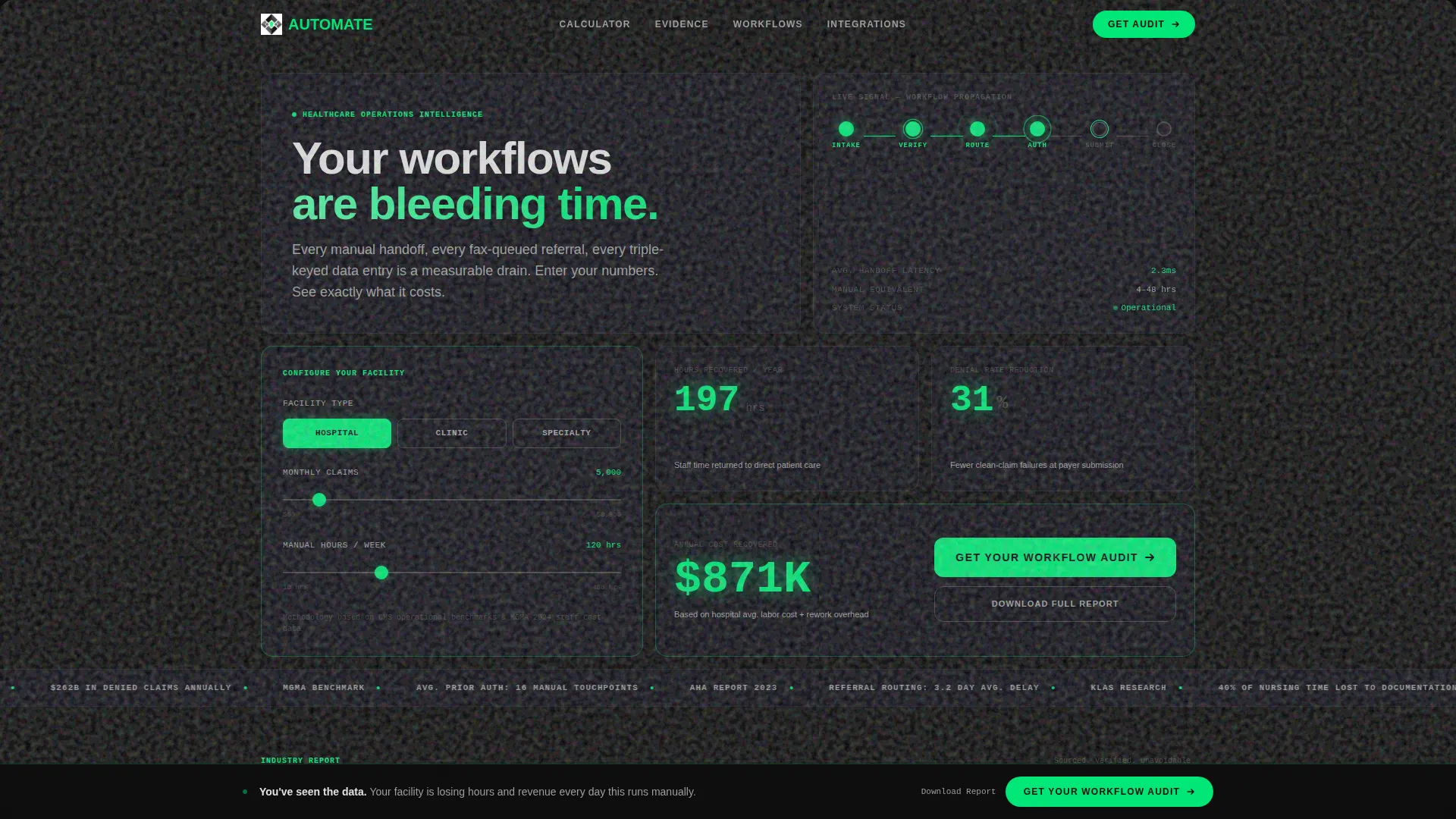1456x819 pixels.
Task: Click the 31% denial rate figure
Action: click(x=971, y=400)
